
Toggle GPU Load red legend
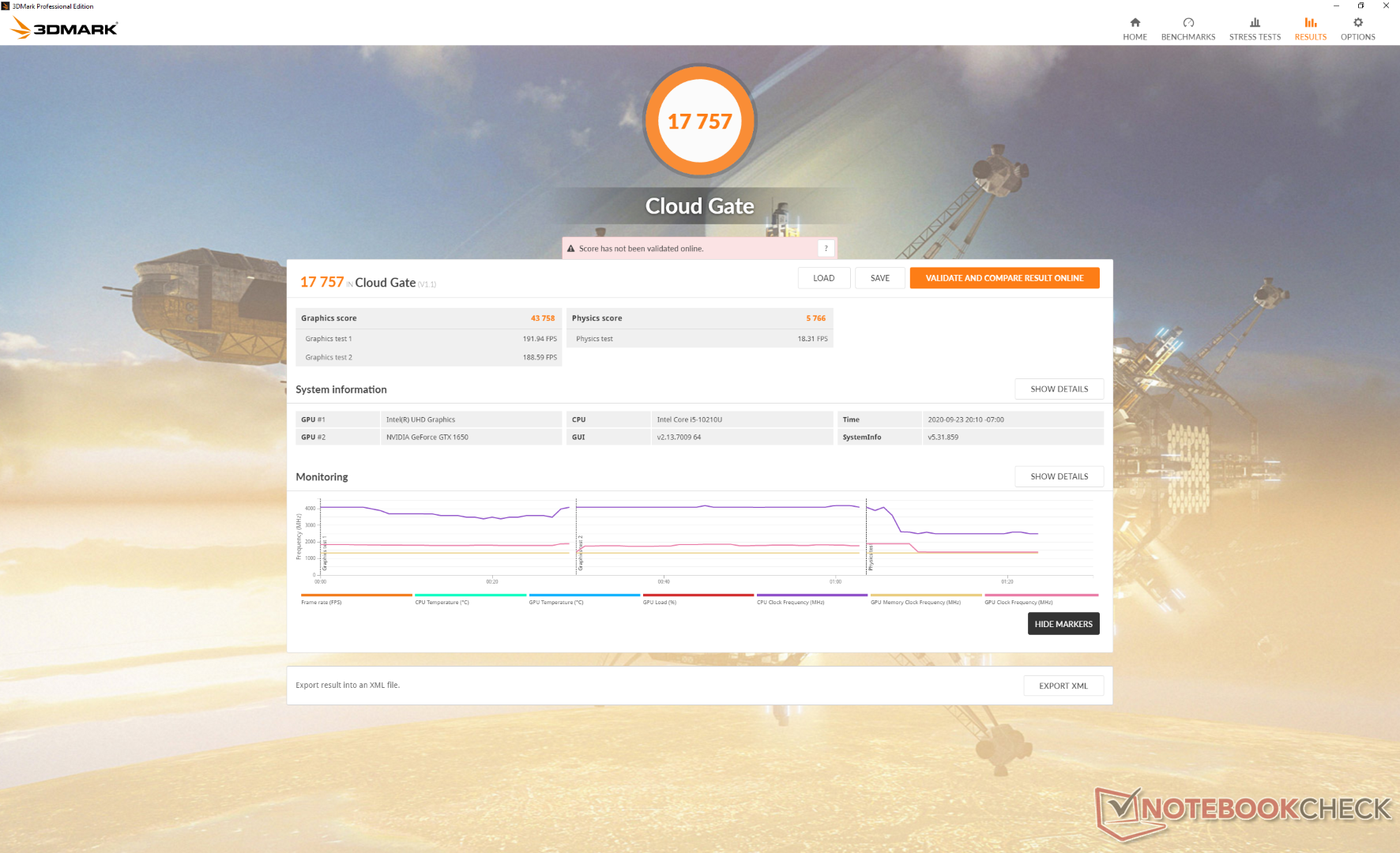coord(698,599)
